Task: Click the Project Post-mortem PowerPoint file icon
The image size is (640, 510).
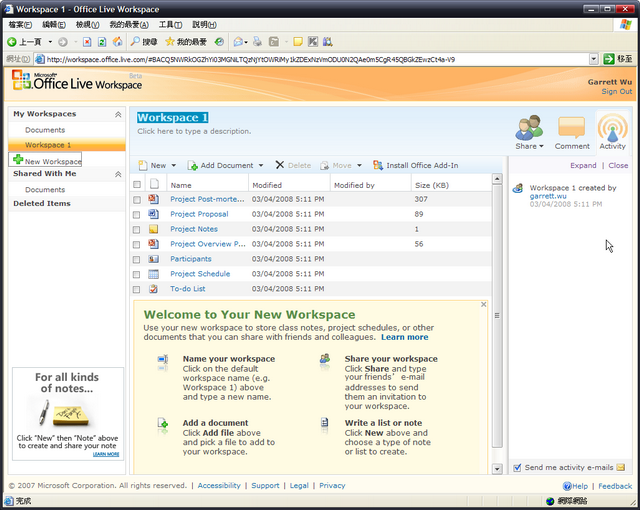Action: (x=153, y=199)
